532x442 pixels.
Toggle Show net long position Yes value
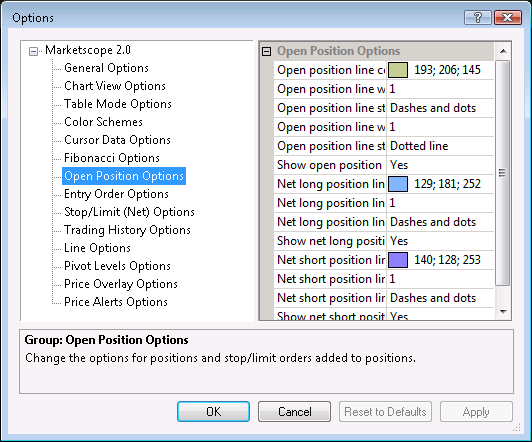[x=440, y=241]
